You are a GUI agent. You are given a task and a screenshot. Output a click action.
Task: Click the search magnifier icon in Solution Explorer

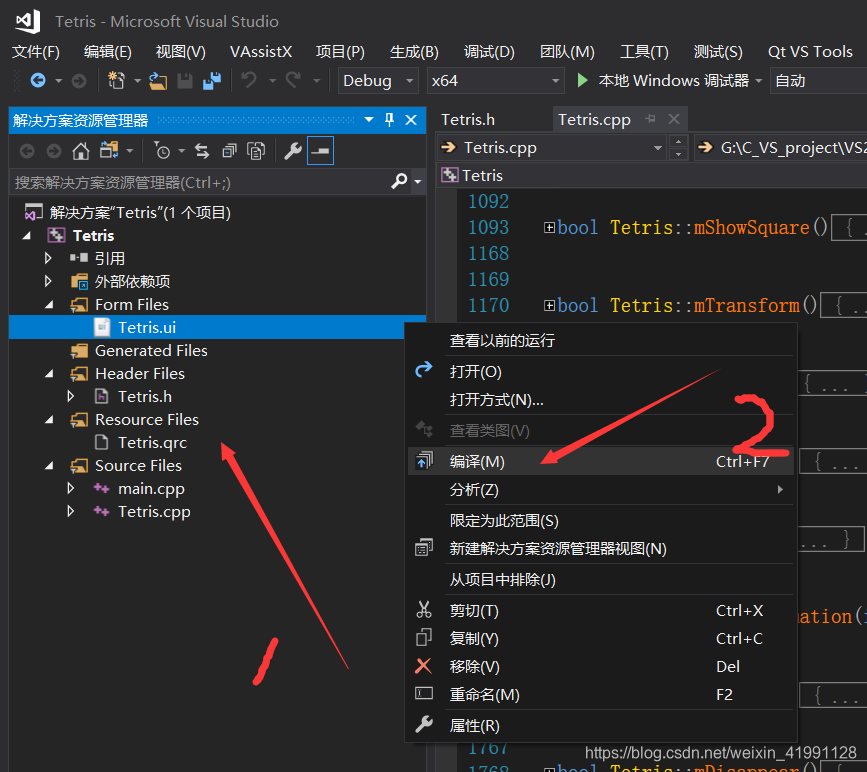[399, 181]
